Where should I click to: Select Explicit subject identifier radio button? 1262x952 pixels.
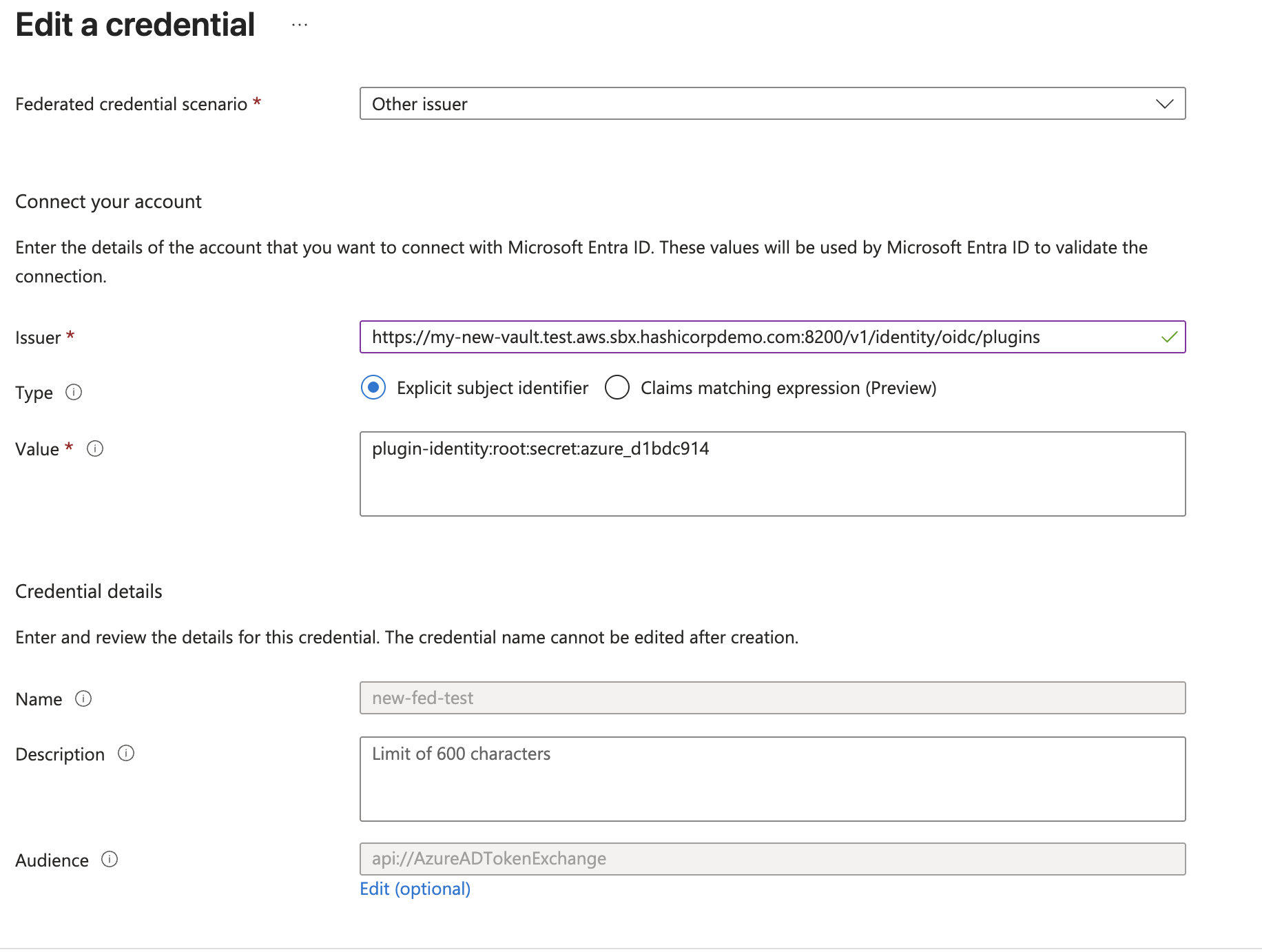point(373,388)
